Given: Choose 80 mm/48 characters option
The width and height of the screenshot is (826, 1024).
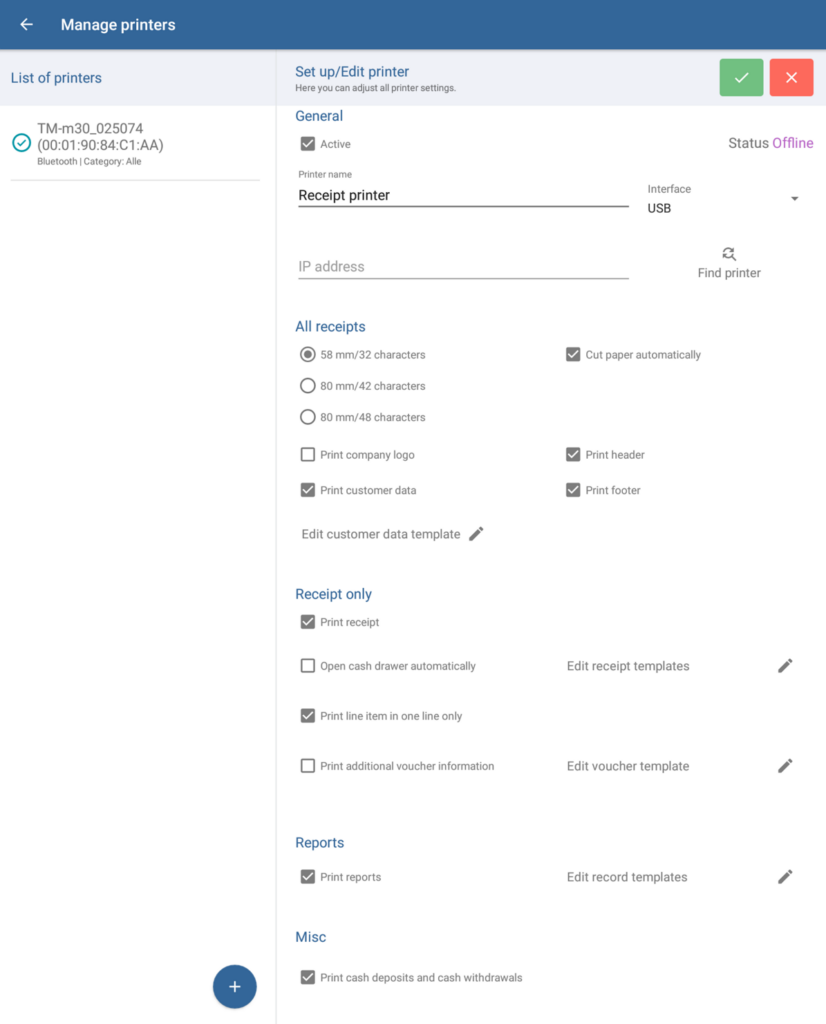Looking at the screenshot, I should (x=308, y=417).
